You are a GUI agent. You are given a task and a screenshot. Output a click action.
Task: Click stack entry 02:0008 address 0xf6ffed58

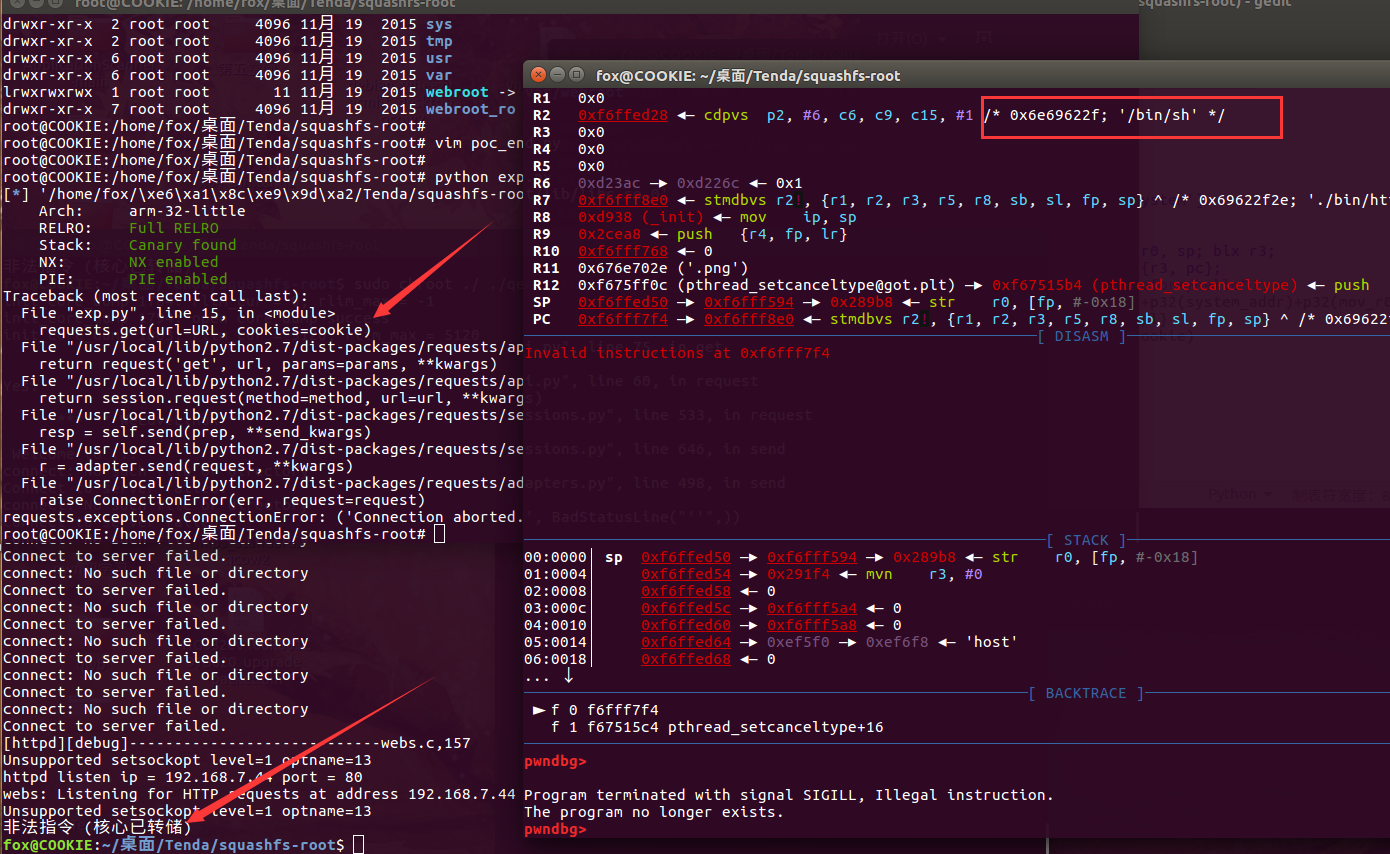point(686,591)
